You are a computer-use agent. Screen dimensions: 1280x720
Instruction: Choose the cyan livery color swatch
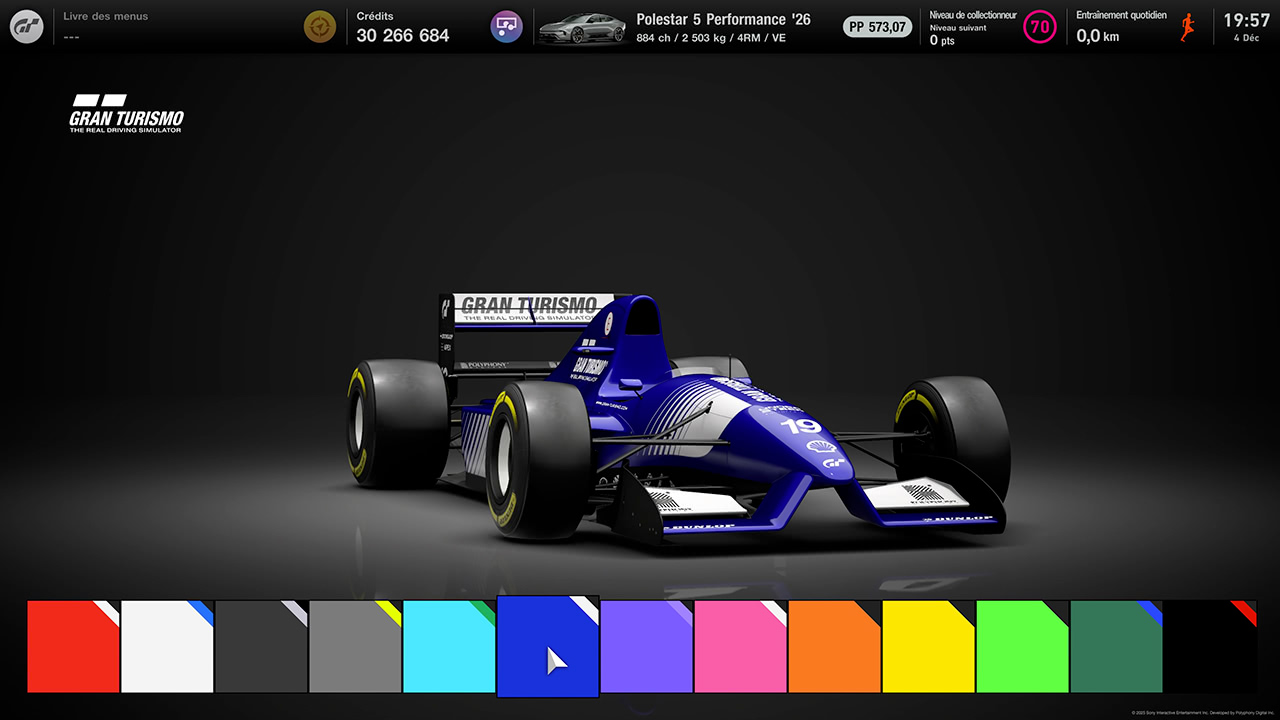(x=449, y=646)
